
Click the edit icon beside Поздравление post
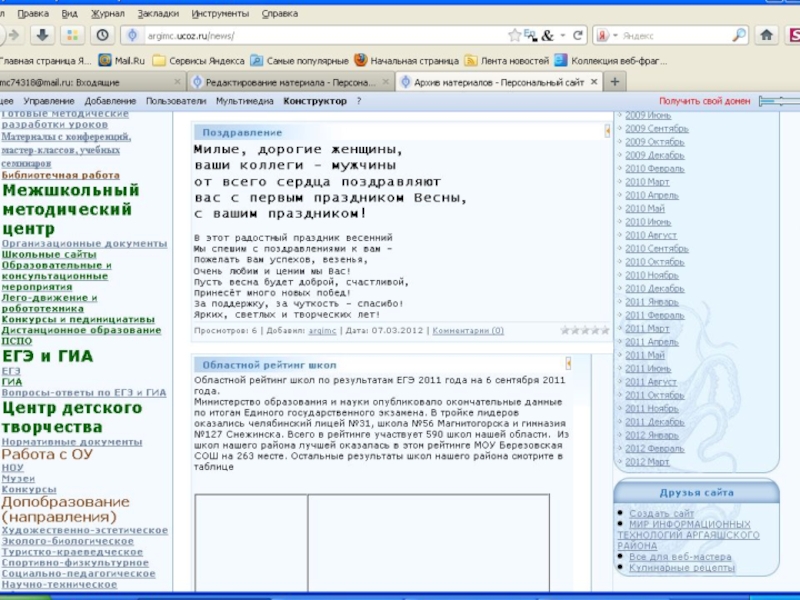(607, 132)
